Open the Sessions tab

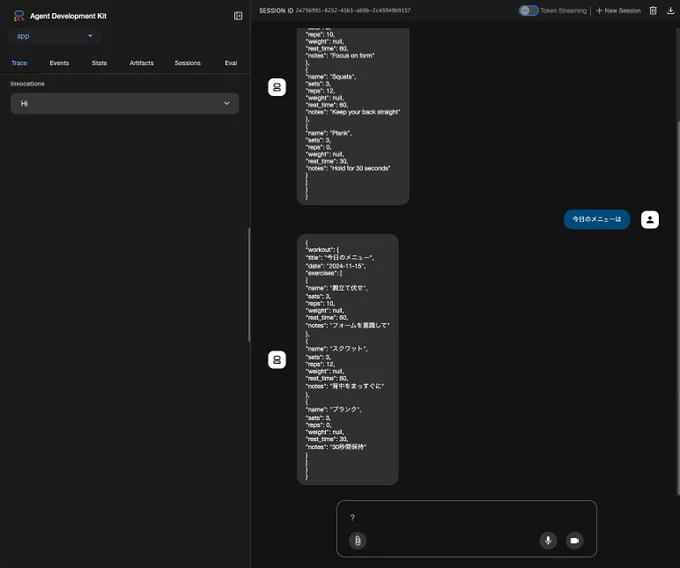187,63
